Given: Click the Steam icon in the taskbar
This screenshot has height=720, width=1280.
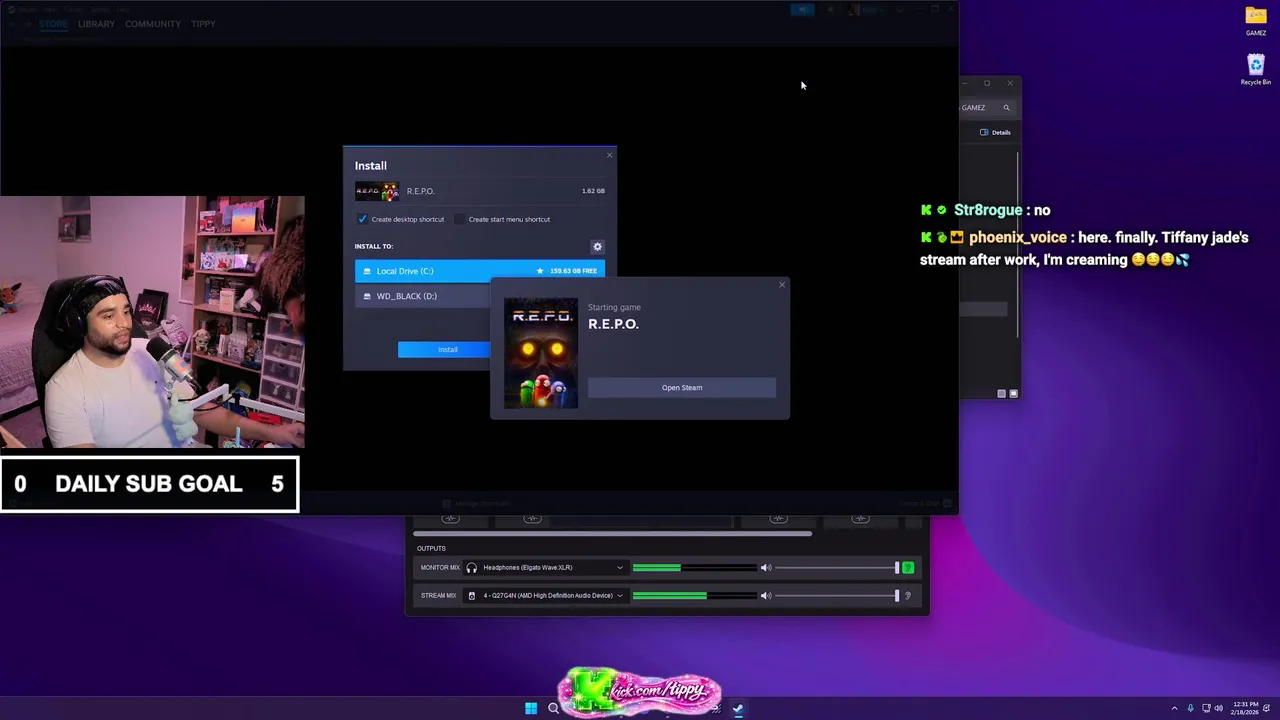Looking at the screenshot, I should click(738, 709).
